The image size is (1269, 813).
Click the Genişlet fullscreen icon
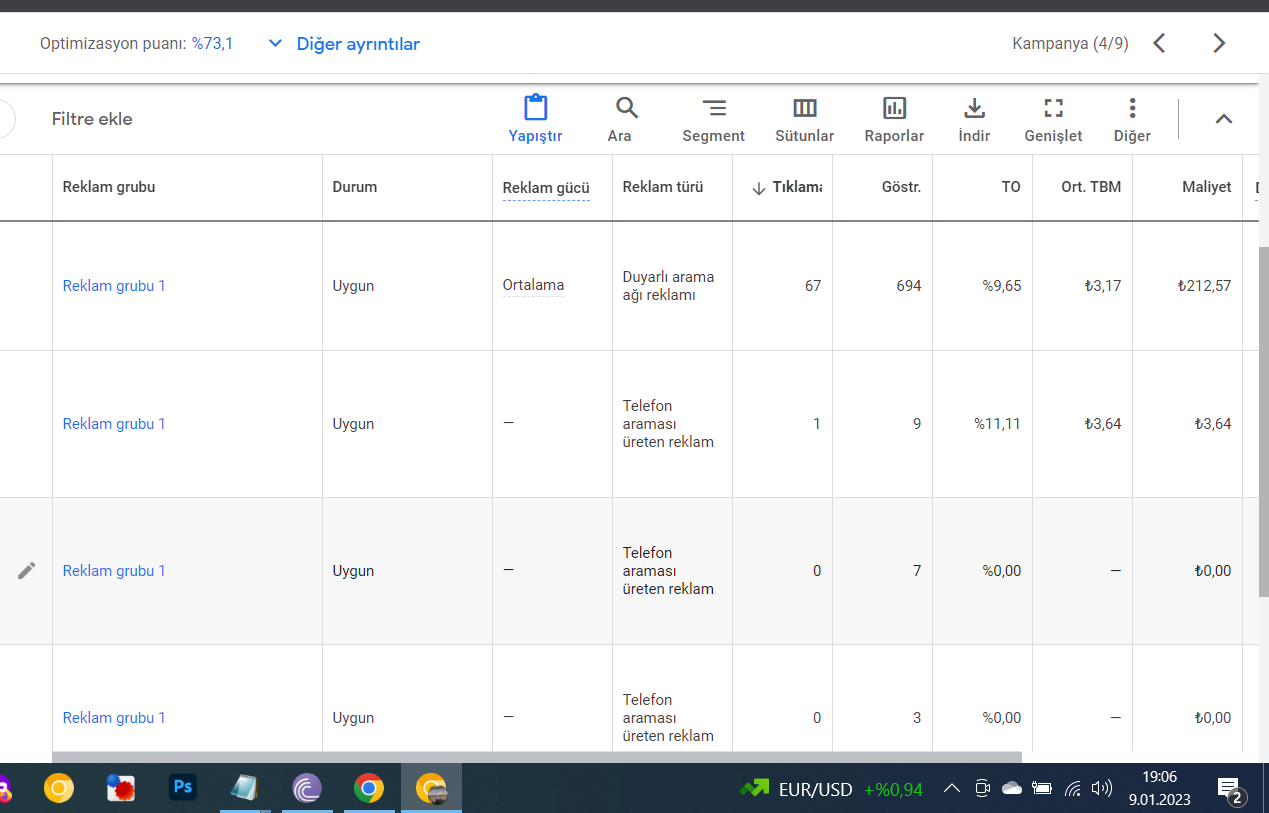click(1053, 108)
